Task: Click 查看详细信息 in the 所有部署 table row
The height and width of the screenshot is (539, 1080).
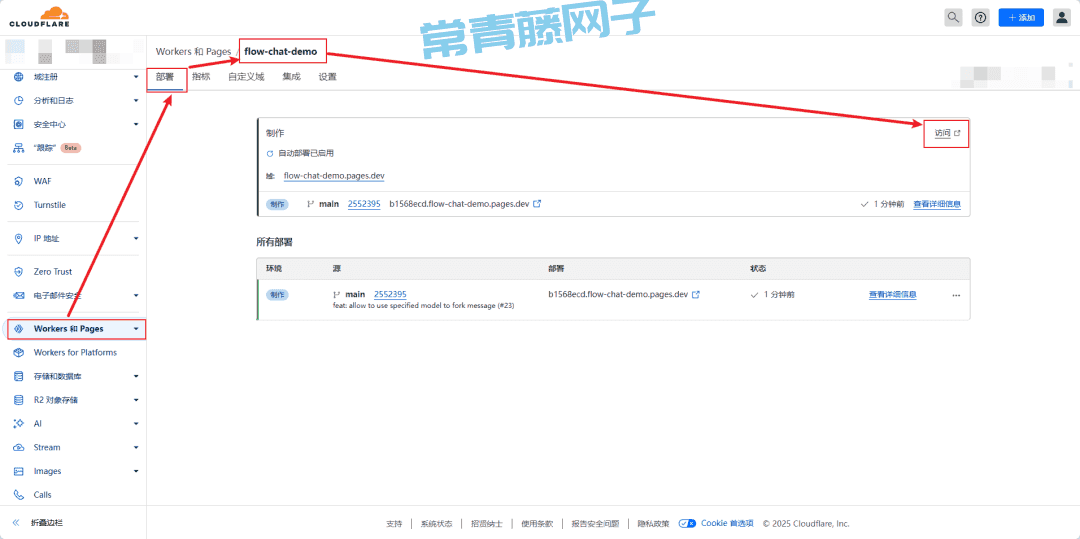Action: [x=893, y=295]
